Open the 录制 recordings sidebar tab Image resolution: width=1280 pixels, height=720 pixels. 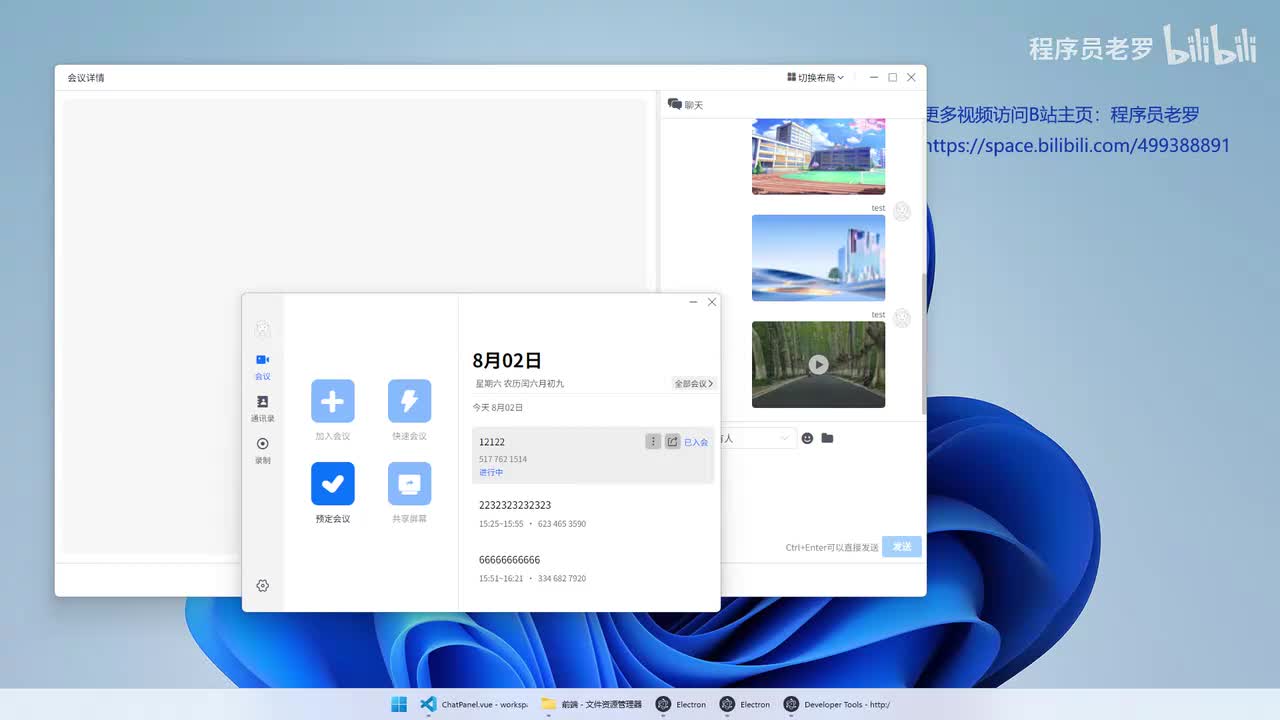(x=262, y=450)
